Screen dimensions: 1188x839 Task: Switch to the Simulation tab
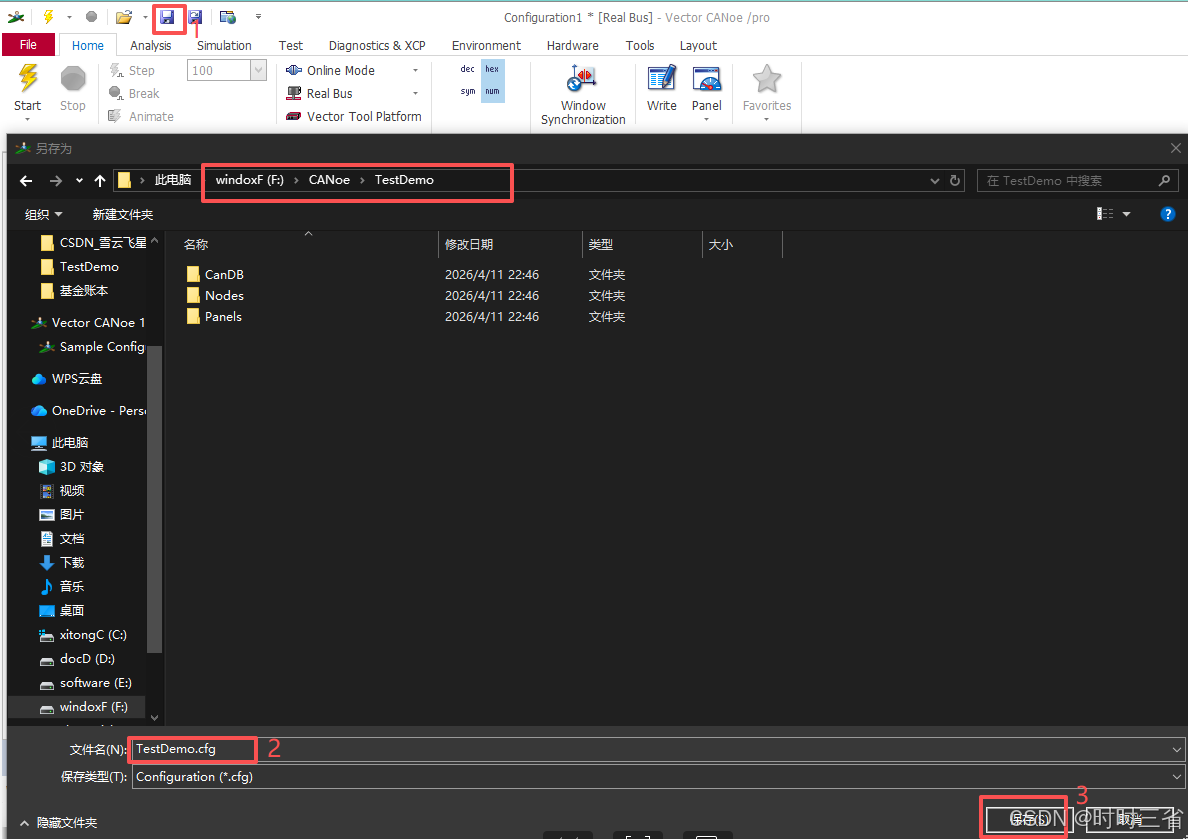[224, 45]
